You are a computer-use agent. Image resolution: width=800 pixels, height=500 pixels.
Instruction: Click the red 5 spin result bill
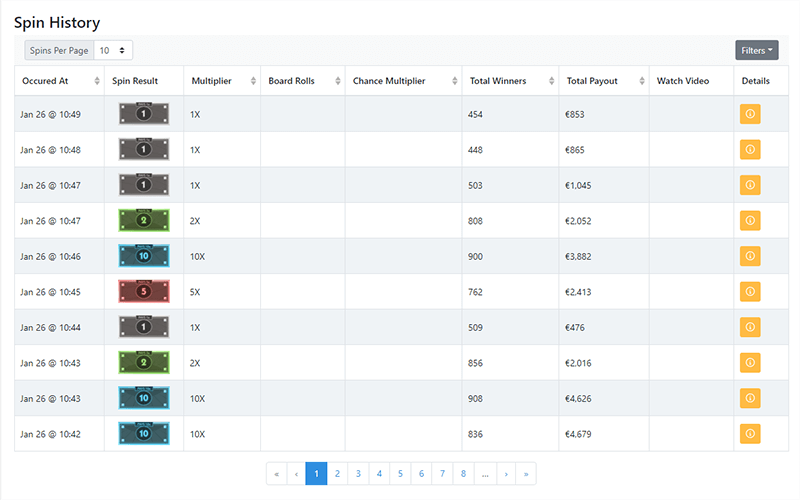(143, 292)
